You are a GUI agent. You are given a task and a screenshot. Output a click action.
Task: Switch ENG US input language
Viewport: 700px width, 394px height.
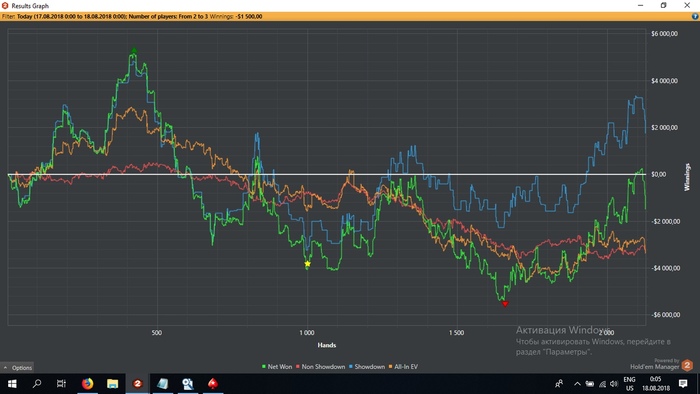click(x=629, y=384)
